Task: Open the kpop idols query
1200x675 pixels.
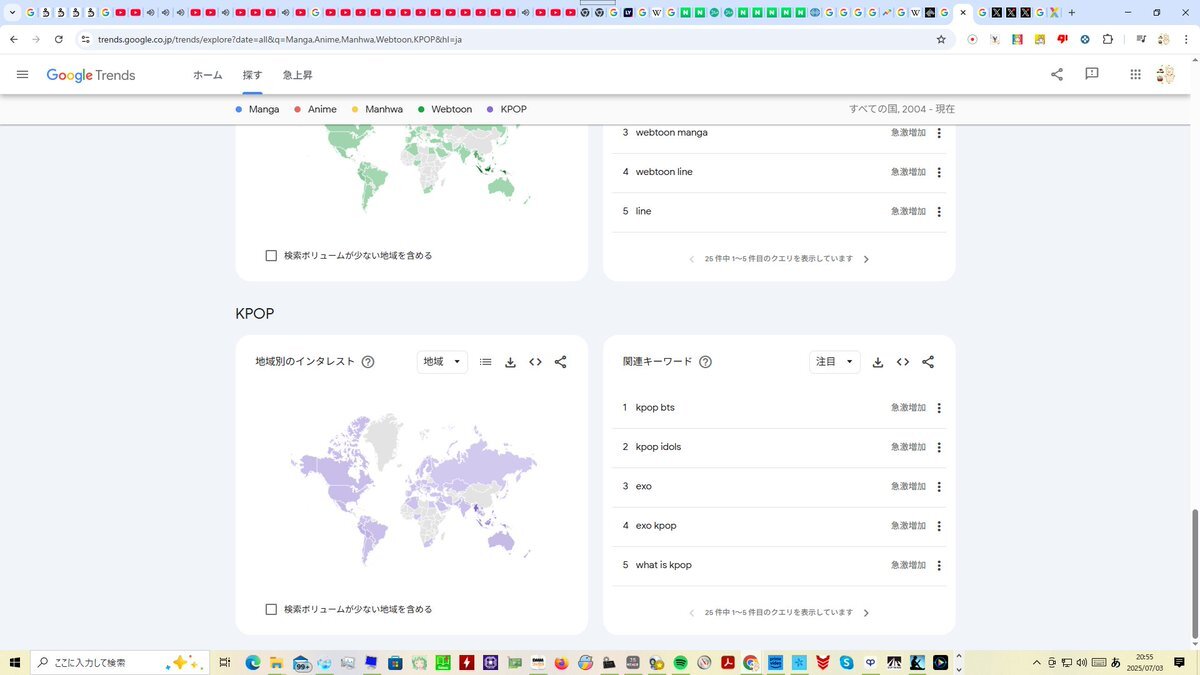Action: point(658,447)
